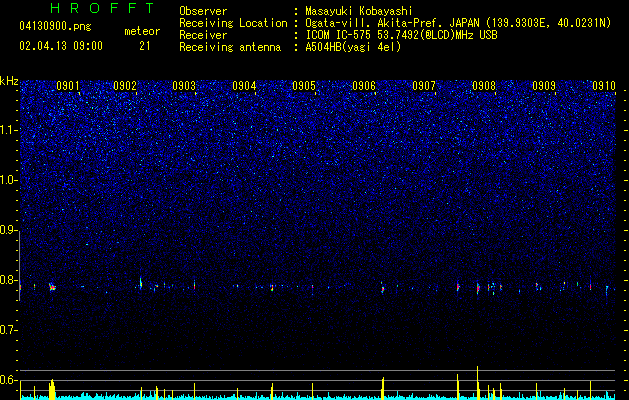Click the 0904 time marker
The width and height of the screenshot is (629, 400).
pos(244,86)
